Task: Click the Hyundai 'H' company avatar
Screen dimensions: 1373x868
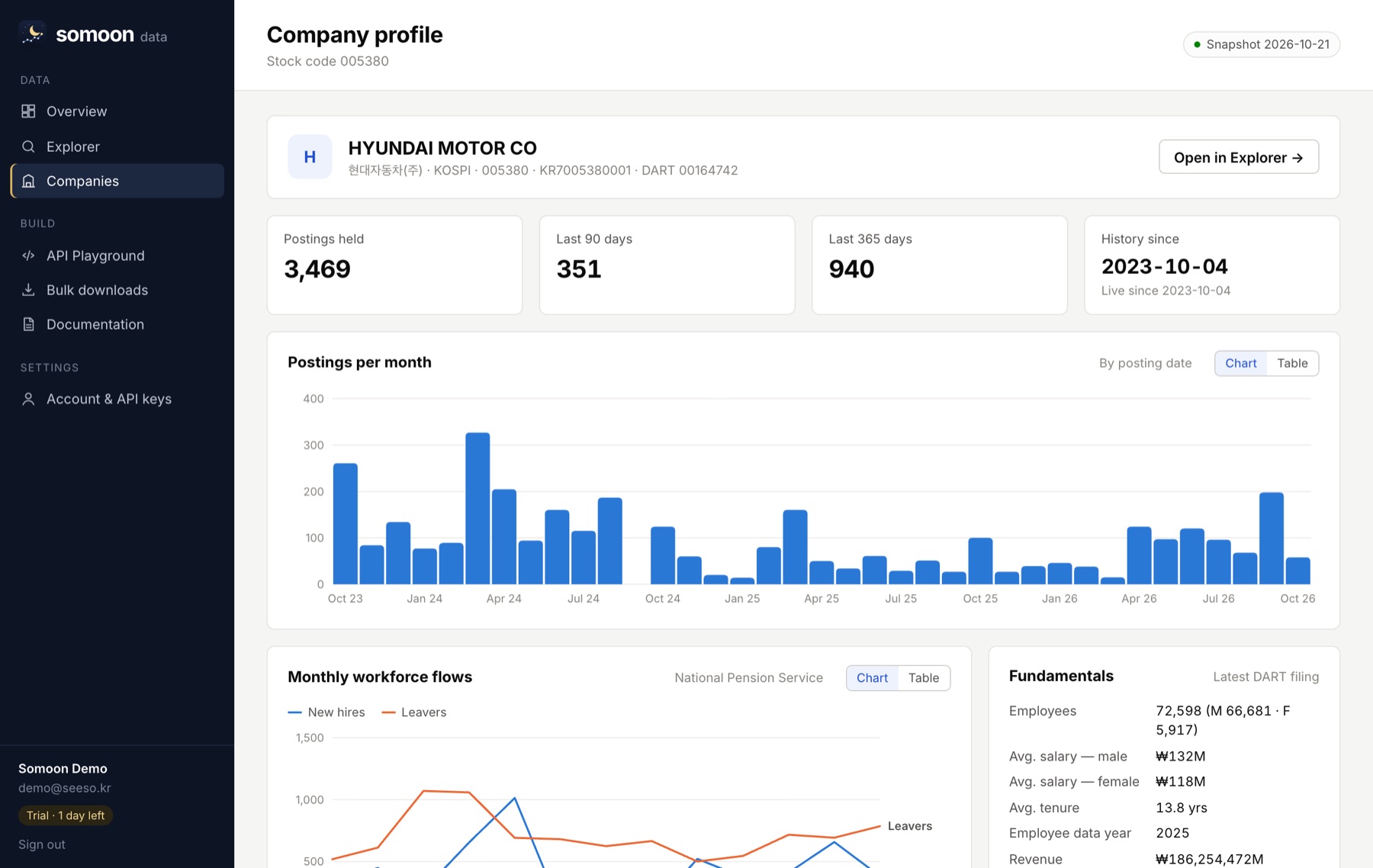Action: (x=310, y=157)
